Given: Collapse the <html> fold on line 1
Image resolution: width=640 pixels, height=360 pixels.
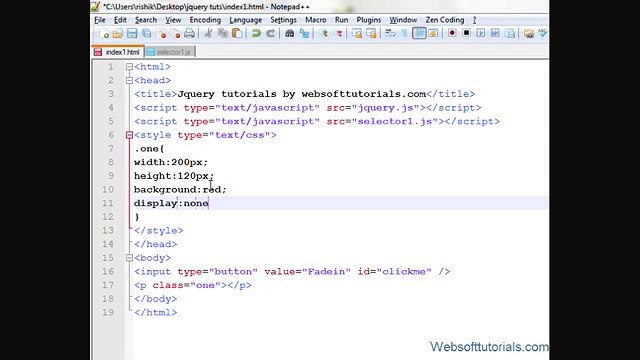Looking at the screenshot, I should click(129, 67).
